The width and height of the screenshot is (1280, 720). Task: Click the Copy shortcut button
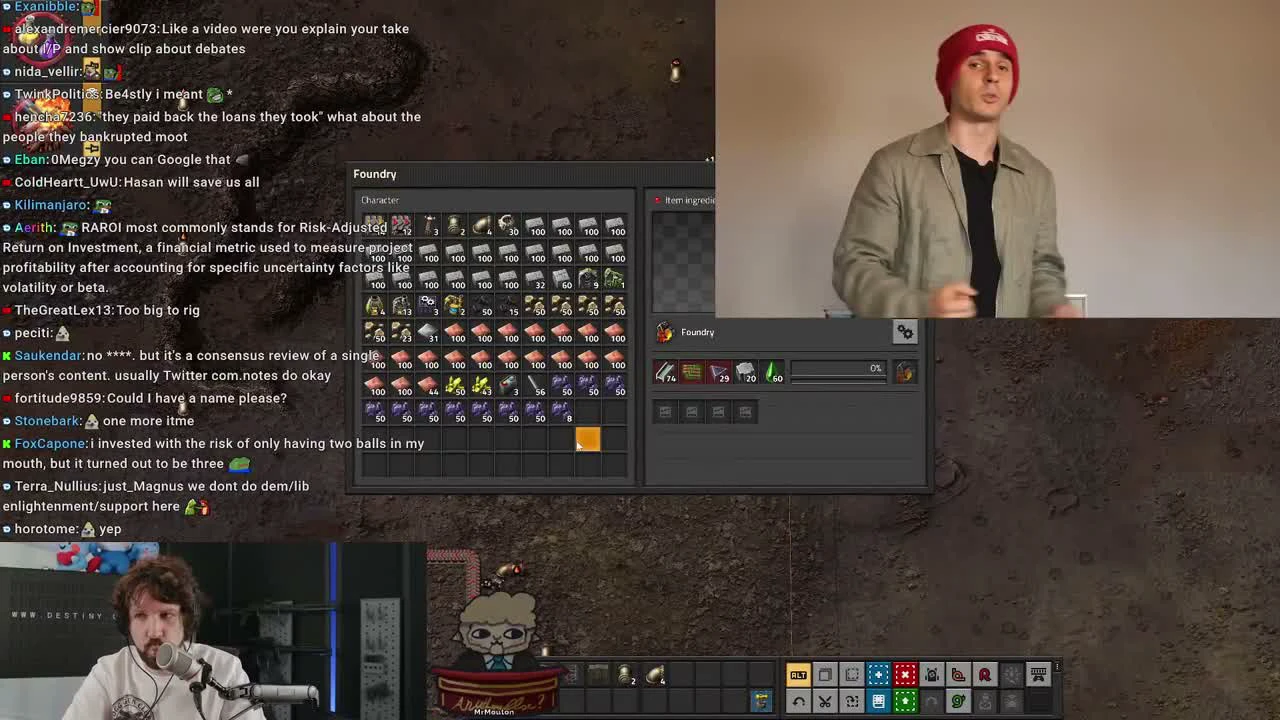point(825,675)
